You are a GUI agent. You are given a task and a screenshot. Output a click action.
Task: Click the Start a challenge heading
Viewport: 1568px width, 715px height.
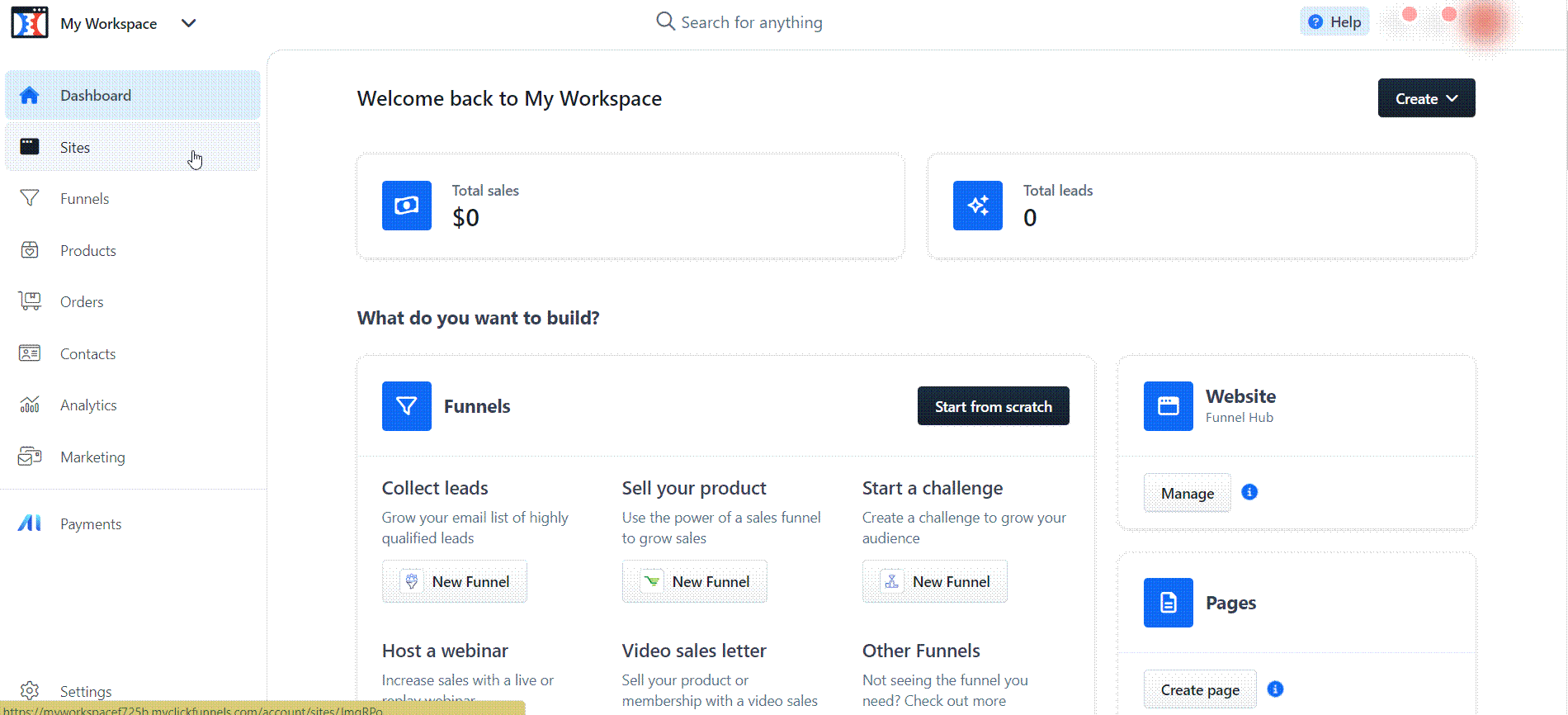933,488
